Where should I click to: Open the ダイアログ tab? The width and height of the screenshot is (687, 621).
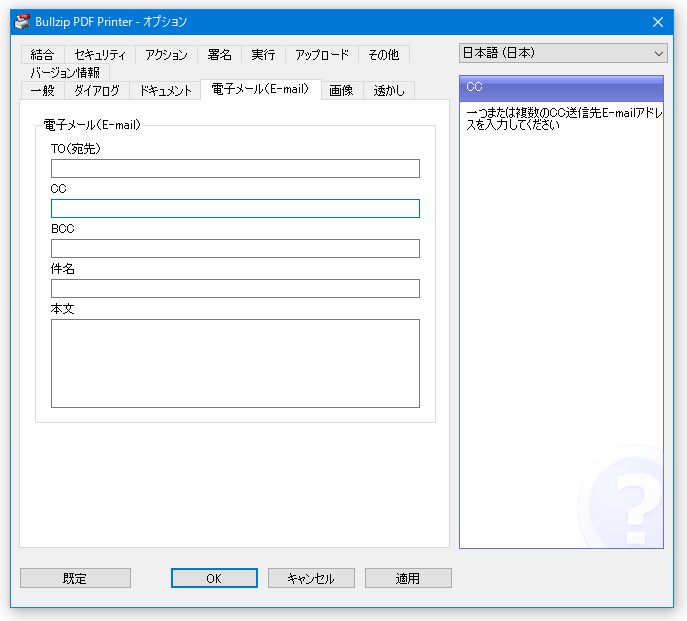pos(97,90)
